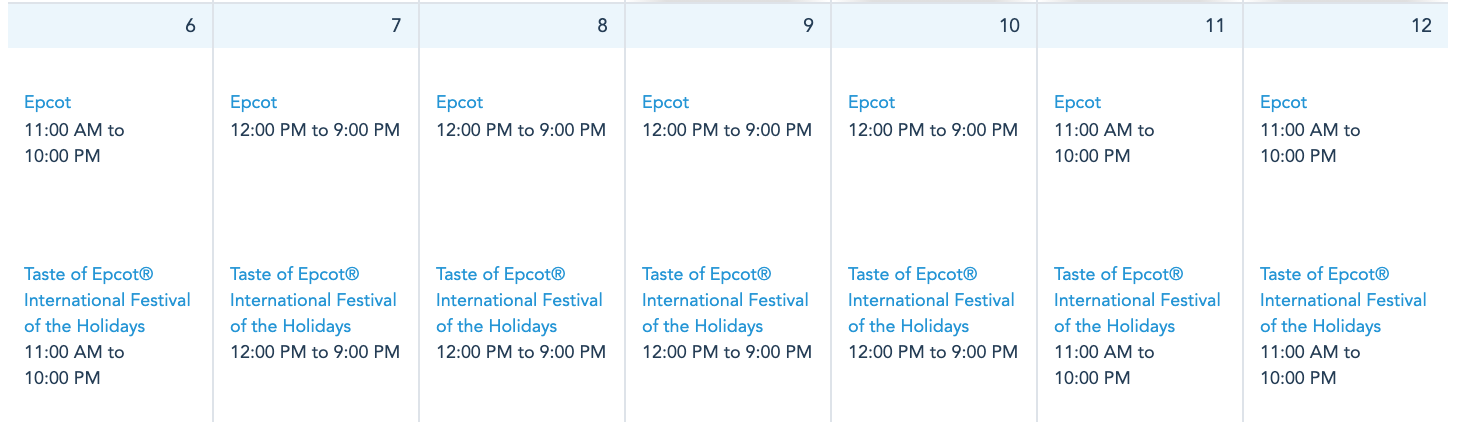Open the Epcot link for day 11
The height and width of the screenshot is (422, 1466).
pos(1077,102)
